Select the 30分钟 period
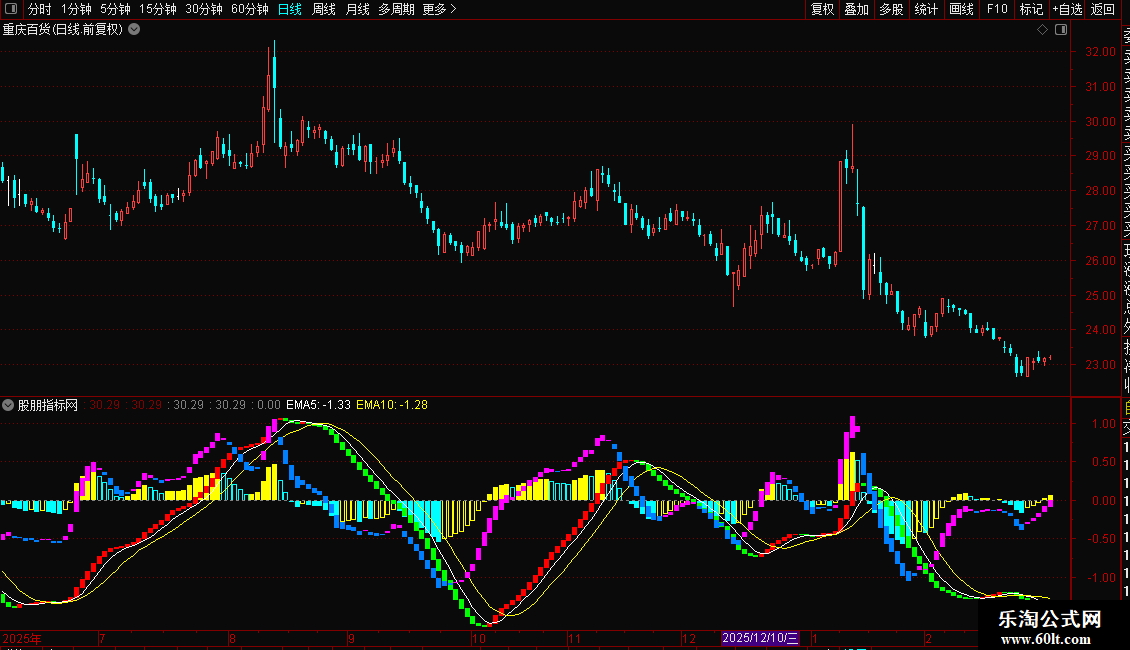 [204, 9]
